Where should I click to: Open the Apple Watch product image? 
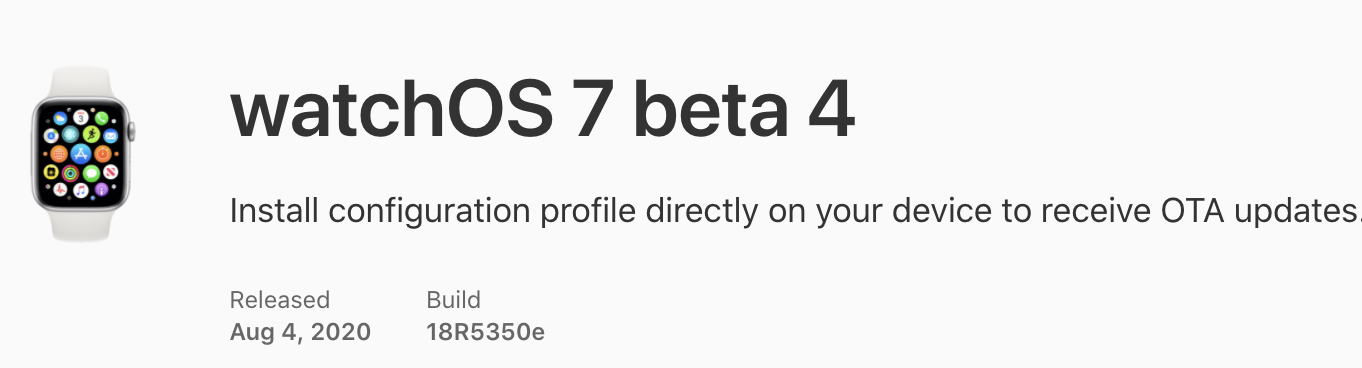[x=83, y=153]
